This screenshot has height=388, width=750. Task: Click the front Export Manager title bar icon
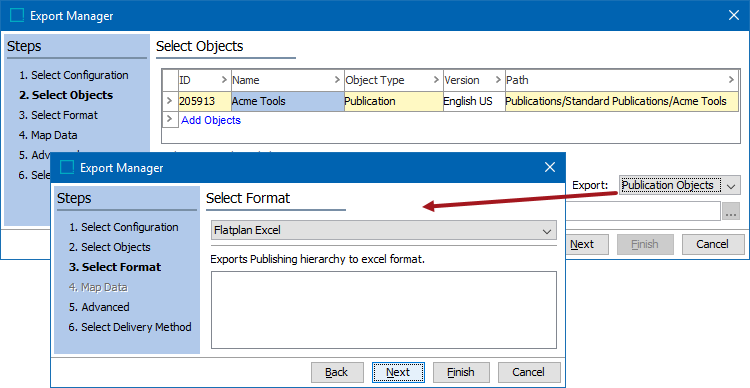[66, 167]
